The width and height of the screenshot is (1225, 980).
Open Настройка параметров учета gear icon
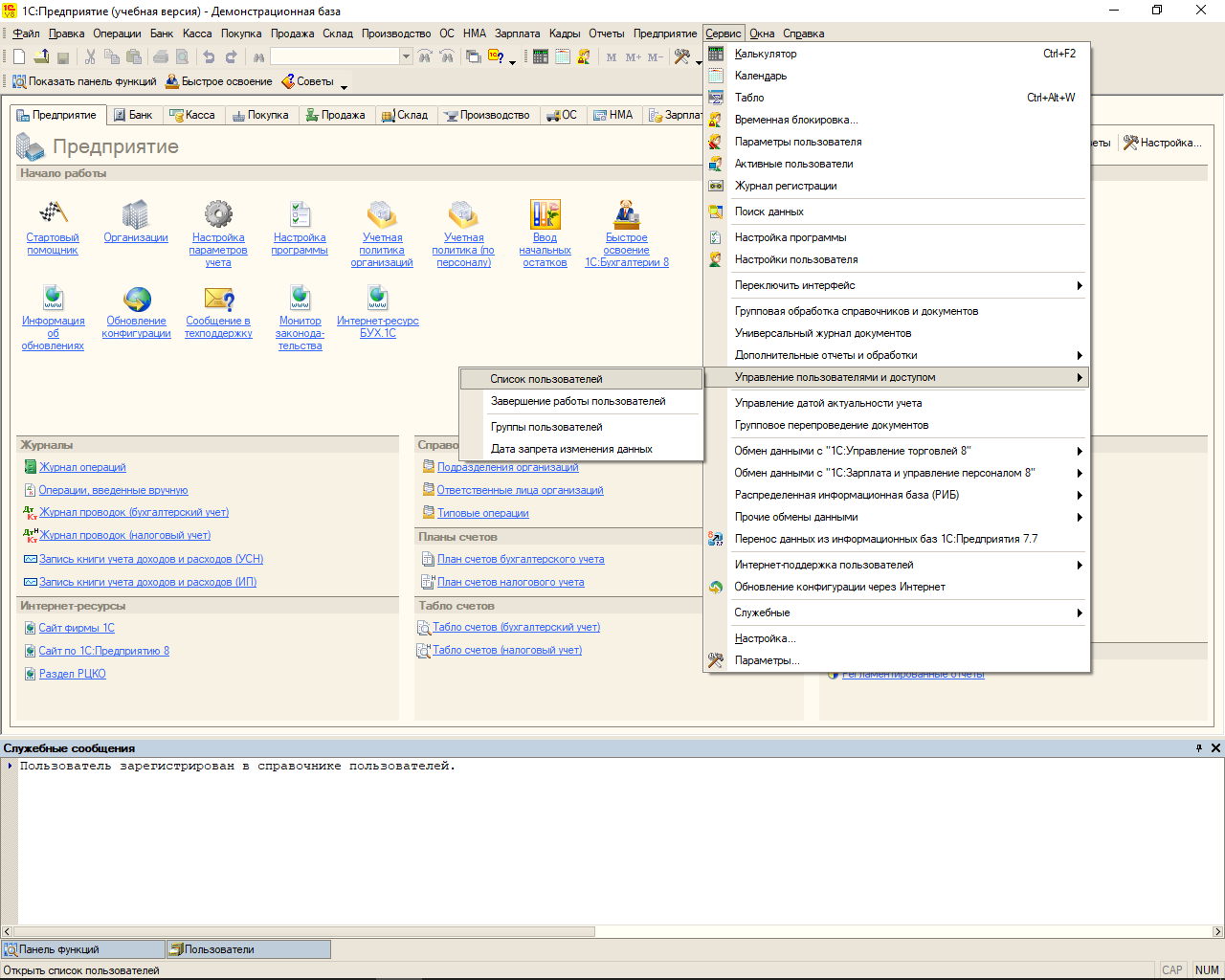click(x=218, y=212)
